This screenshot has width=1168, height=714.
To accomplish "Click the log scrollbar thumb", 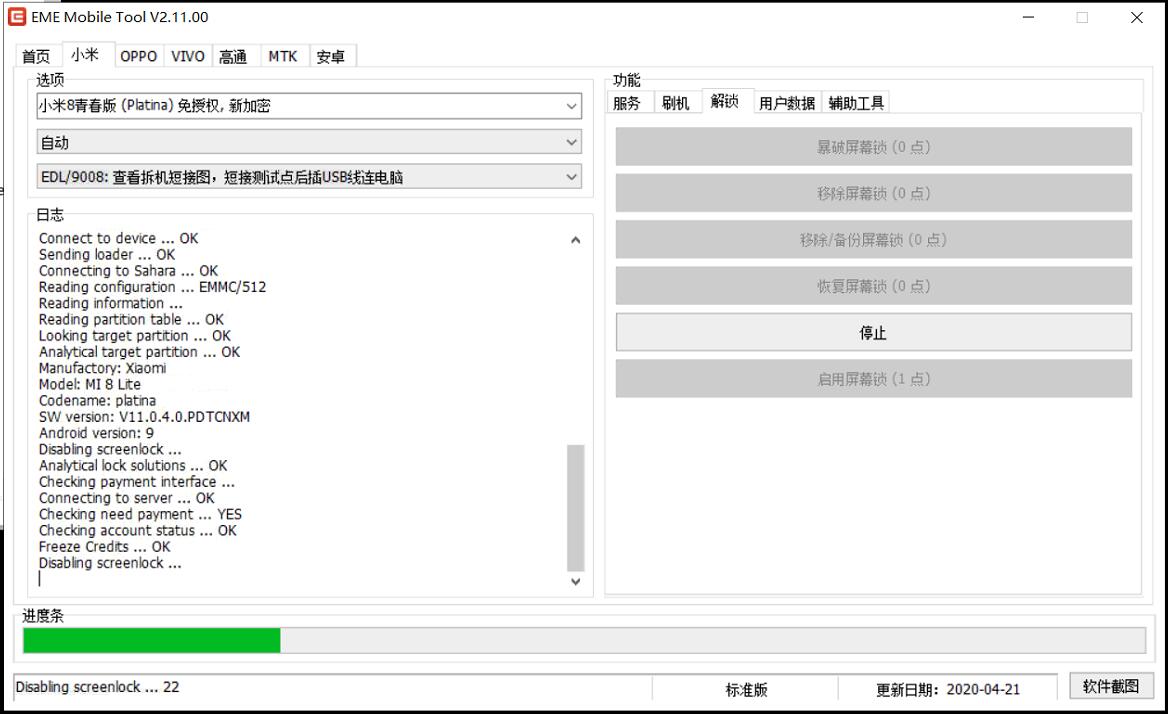I will pos(575,508).
